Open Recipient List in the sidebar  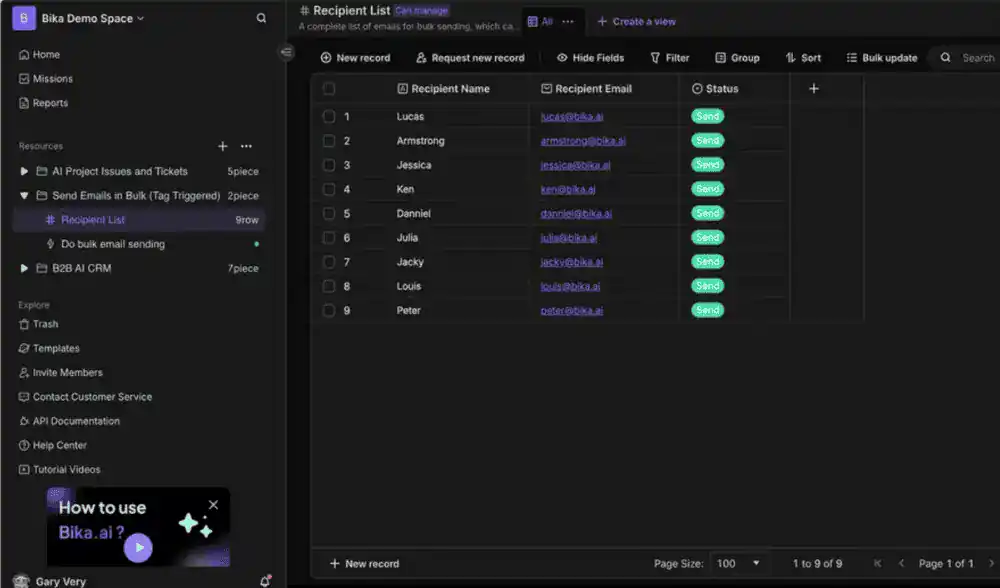[x=93, y=220]
